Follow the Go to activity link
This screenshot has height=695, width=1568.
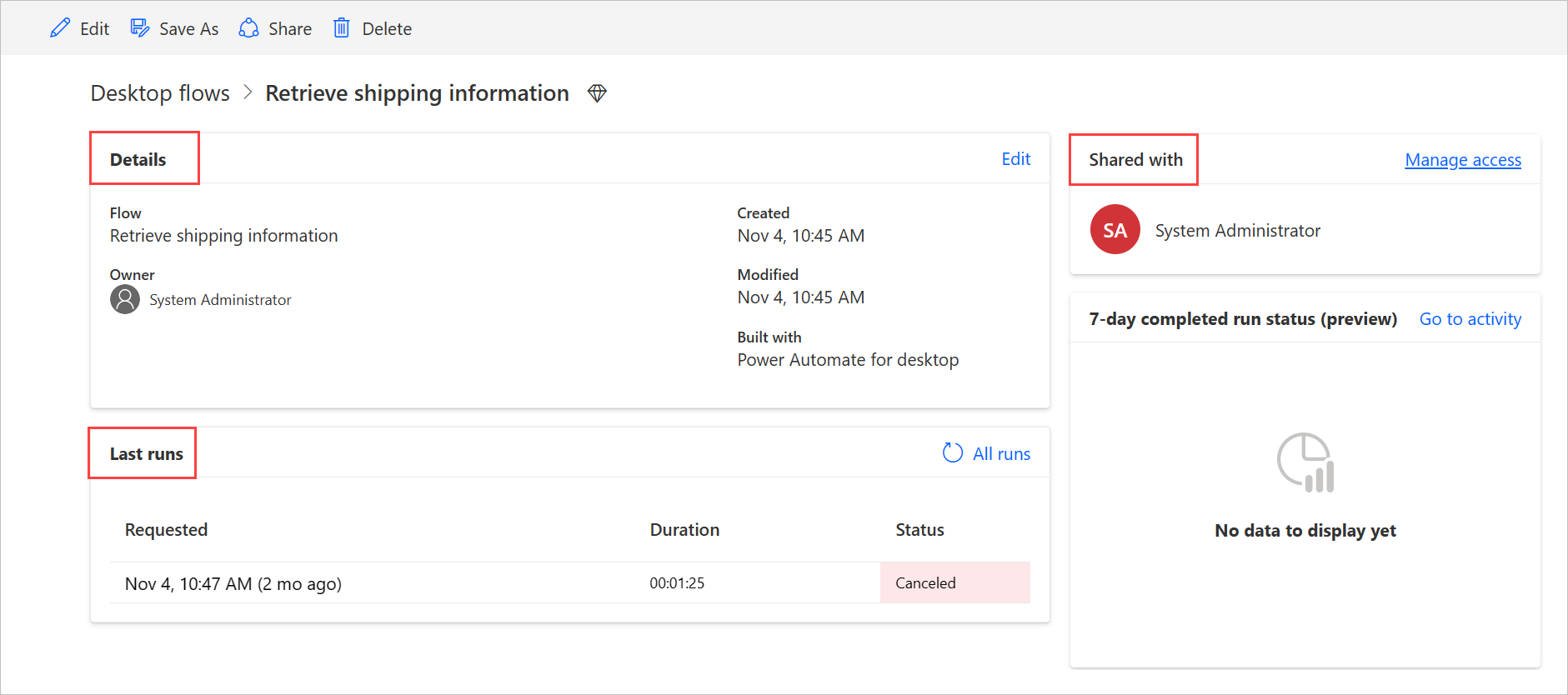point(1470,319)
